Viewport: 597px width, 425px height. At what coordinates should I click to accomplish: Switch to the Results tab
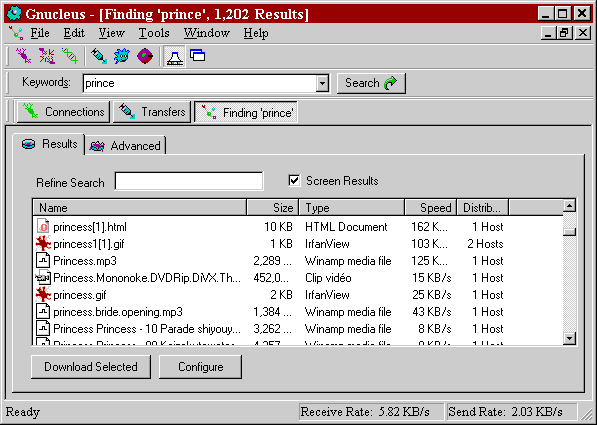(x=49, y=144)
